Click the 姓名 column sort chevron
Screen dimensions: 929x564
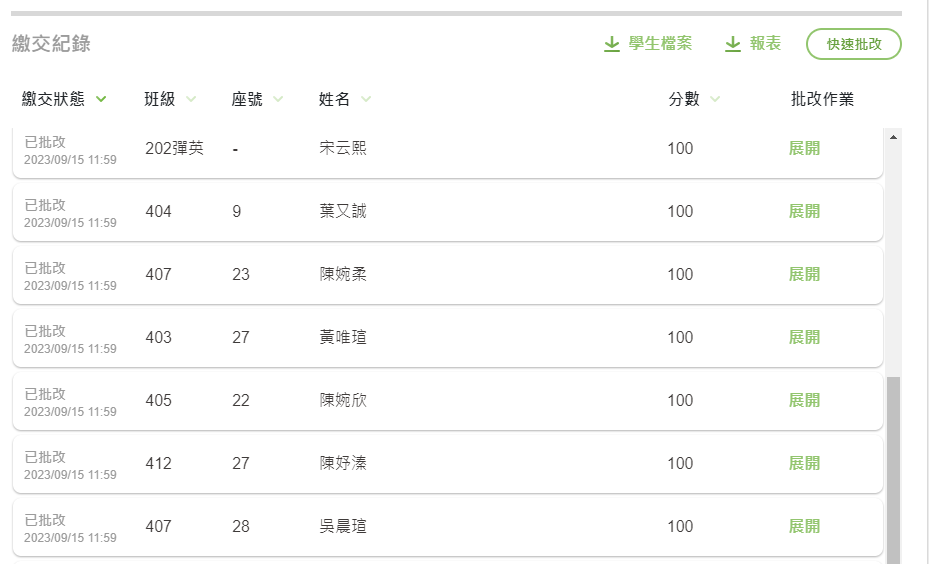pos(366,99)
